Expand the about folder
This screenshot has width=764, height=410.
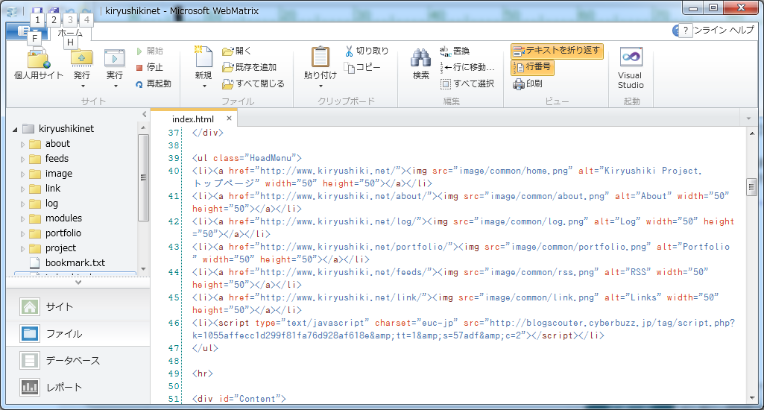pyautogui.click(x=22, y=144)
